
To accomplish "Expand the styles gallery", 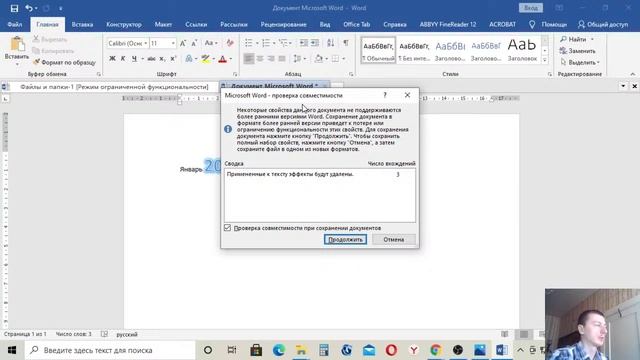I will point(545,60).
